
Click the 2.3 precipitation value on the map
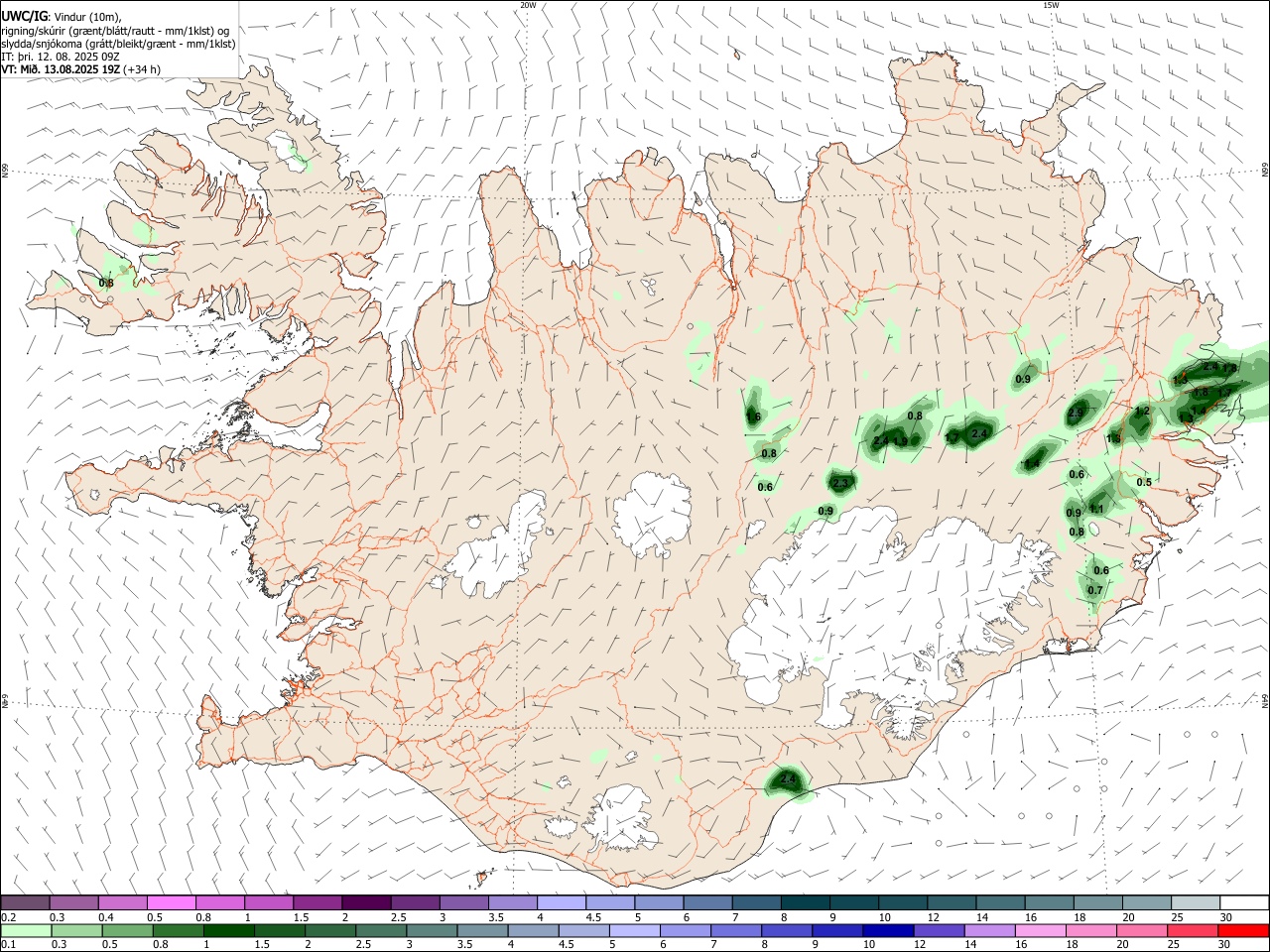coord(841,483)
